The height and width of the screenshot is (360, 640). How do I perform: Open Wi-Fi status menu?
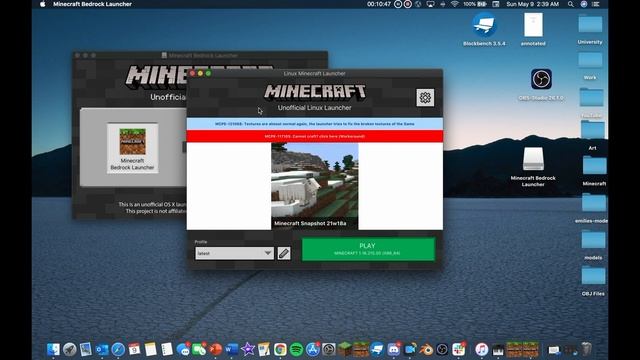click(454, 4)
